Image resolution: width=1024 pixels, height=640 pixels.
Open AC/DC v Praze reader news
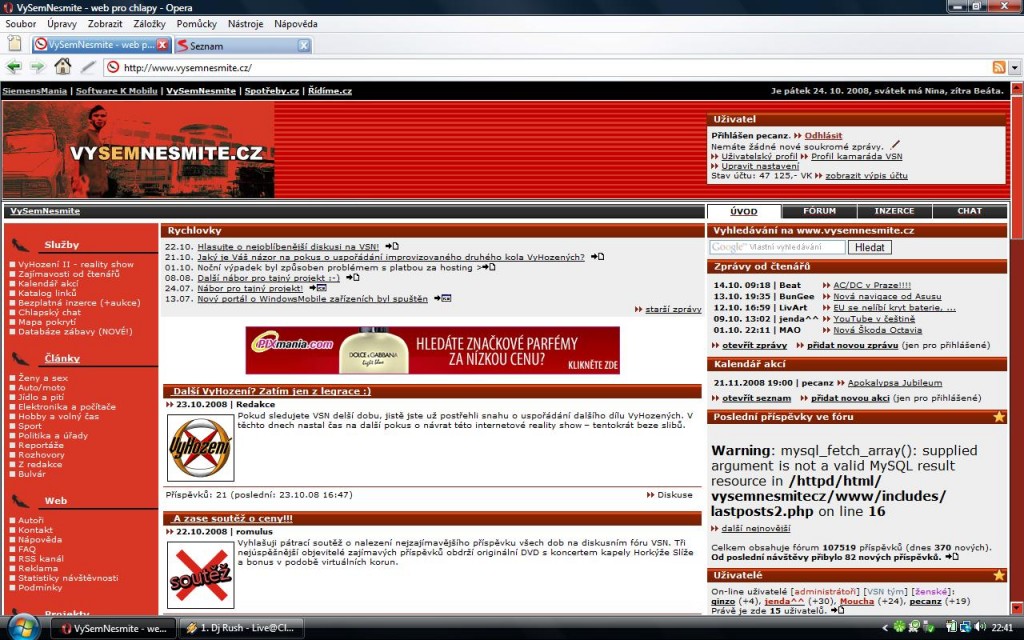click(x=872, y=285)
